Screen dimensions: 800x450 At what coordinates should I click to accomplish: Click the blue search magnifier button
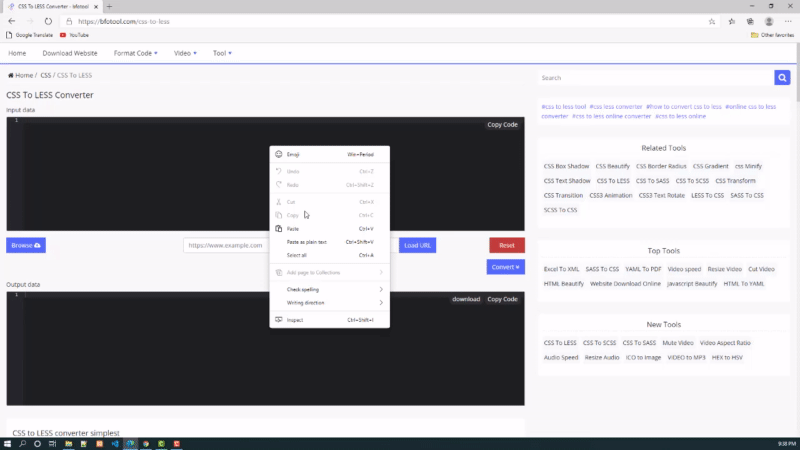782,77
